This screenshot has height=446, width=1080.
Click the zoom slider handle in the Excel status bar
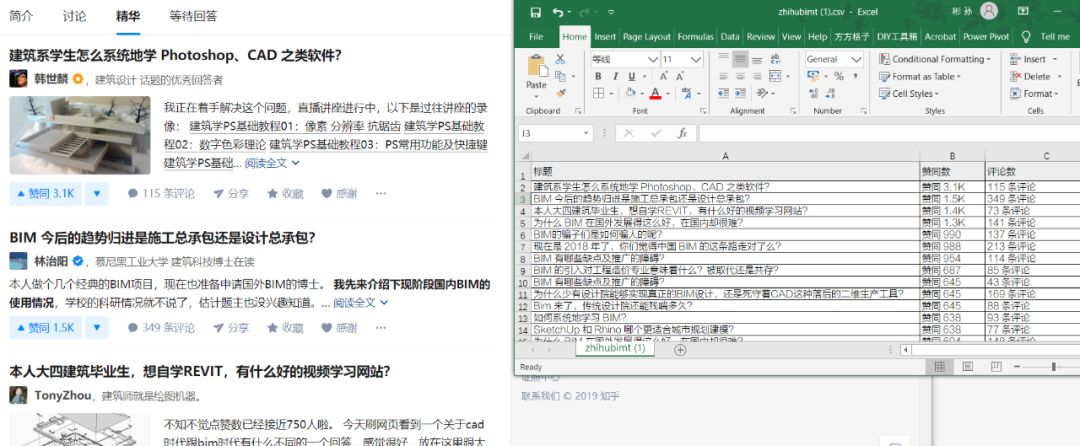coord(1053,367)
